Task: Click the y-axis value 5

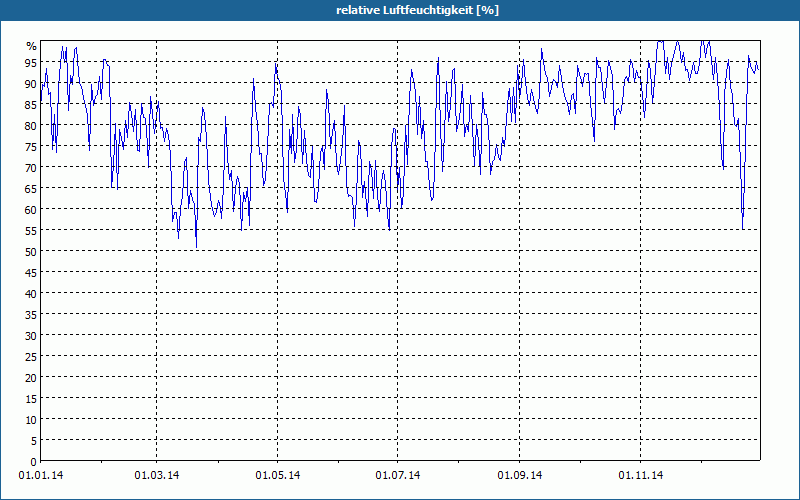Action: (34, 441)
